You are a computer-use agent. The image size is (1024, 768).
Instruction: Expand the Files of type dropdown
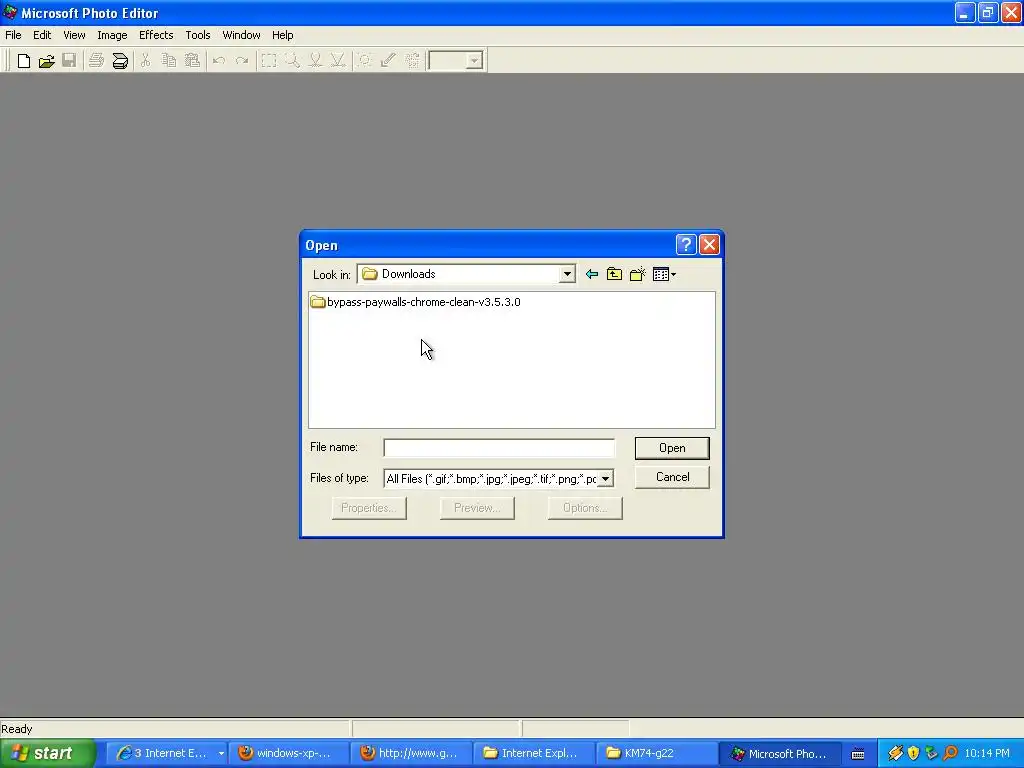pos(605,479)
